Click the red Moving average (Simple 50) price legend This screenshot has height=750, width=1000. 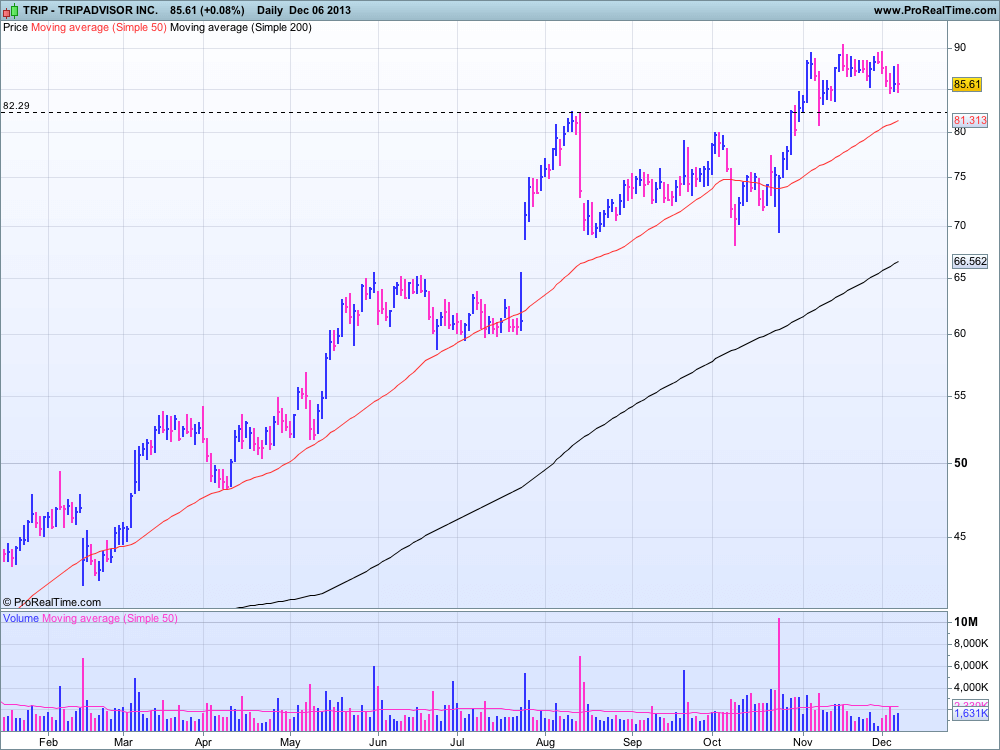pos(99,27)
